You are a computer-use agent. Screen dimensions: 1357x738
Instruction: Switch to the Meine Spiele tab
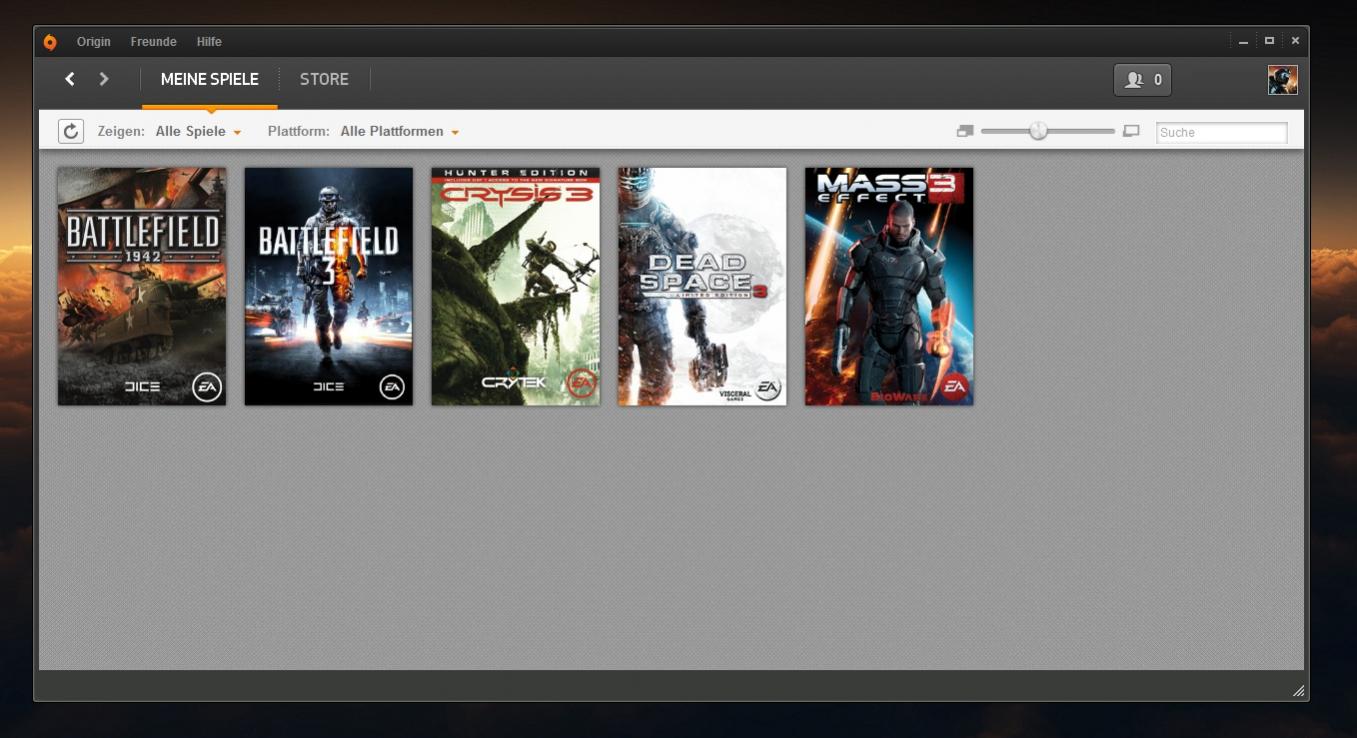[210, 79]
